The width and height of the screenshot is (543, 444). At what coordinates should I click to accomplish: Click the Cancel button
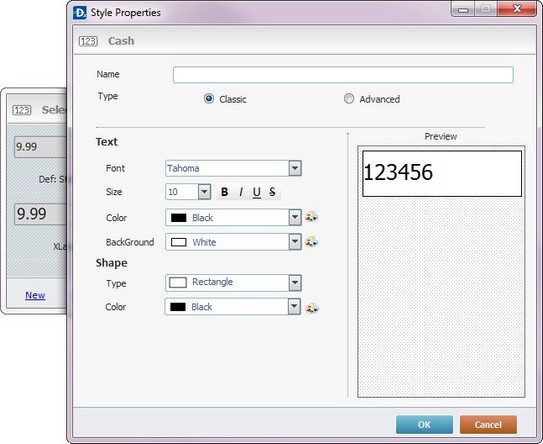point(488,425)
